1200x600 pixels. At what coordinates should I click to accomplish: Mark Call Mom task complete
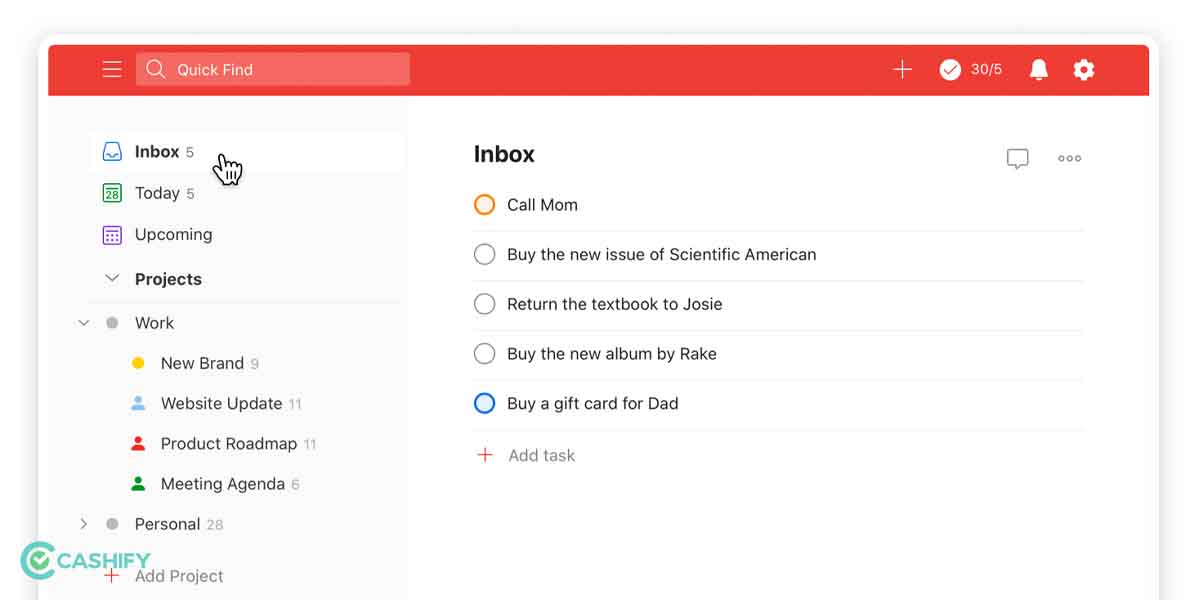pyautogui.click(x=485, y=205)
